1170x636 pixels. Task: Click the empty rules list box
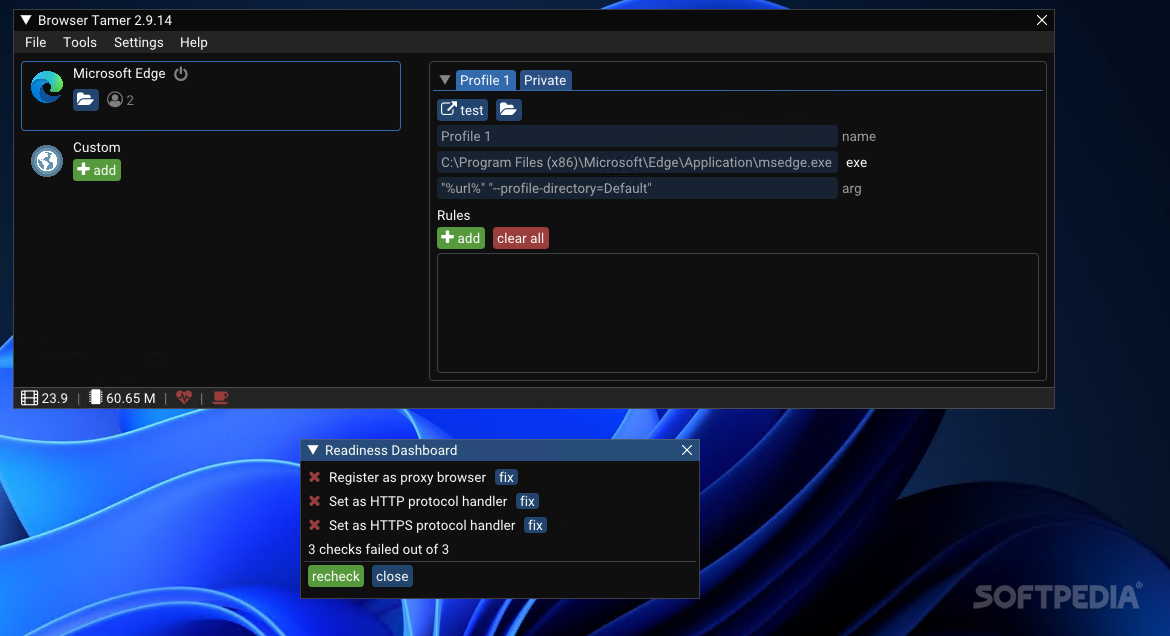pos(738,313)
